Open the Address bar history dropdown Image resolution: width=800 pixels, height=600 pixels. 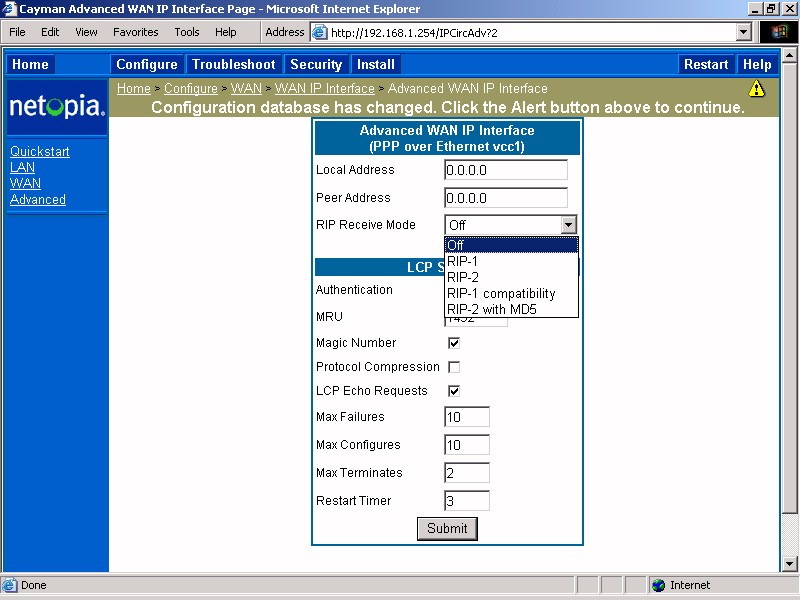click(x=743, y=32)
